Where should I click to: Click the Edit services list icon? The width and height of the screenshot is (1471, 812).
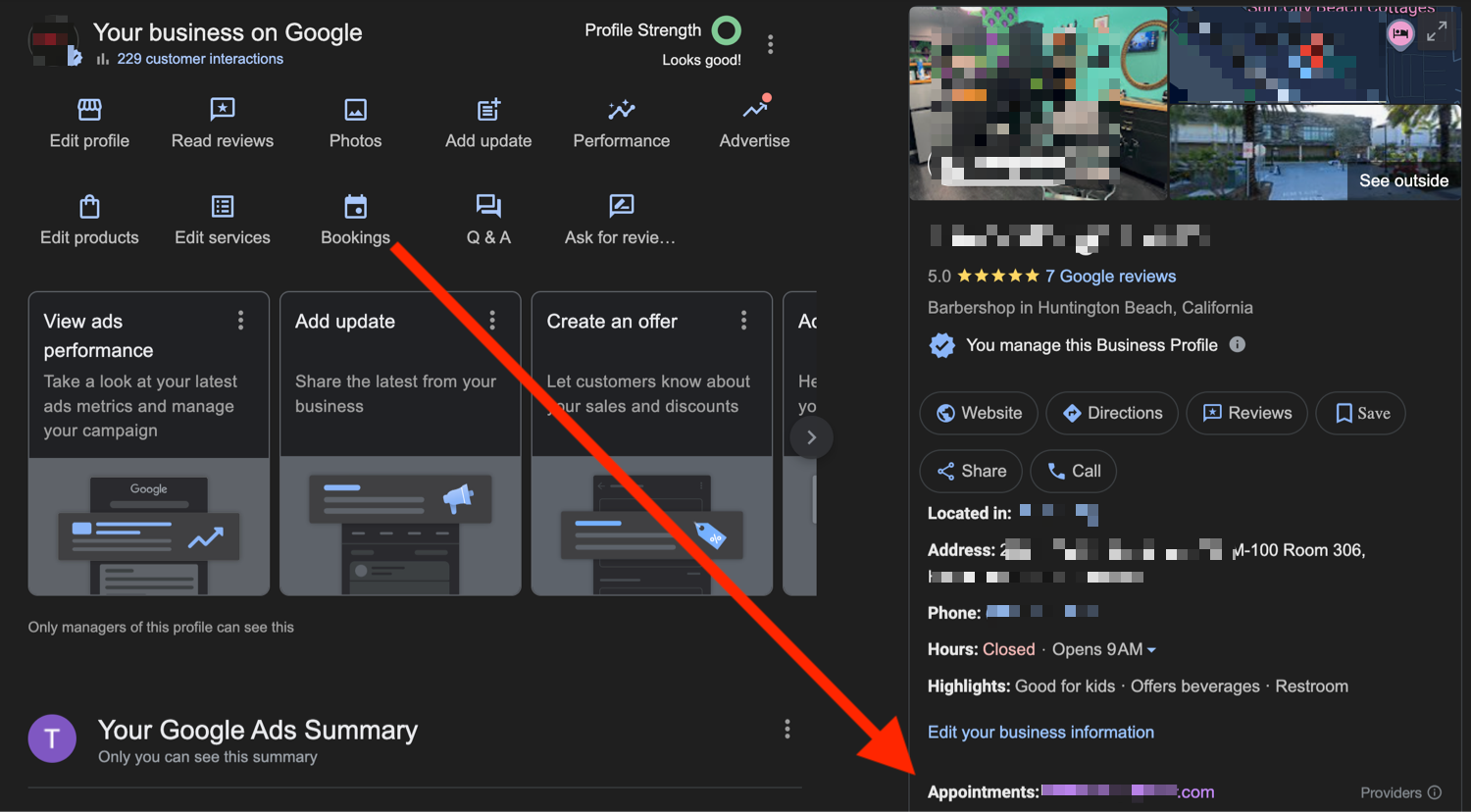coord(223,207)
